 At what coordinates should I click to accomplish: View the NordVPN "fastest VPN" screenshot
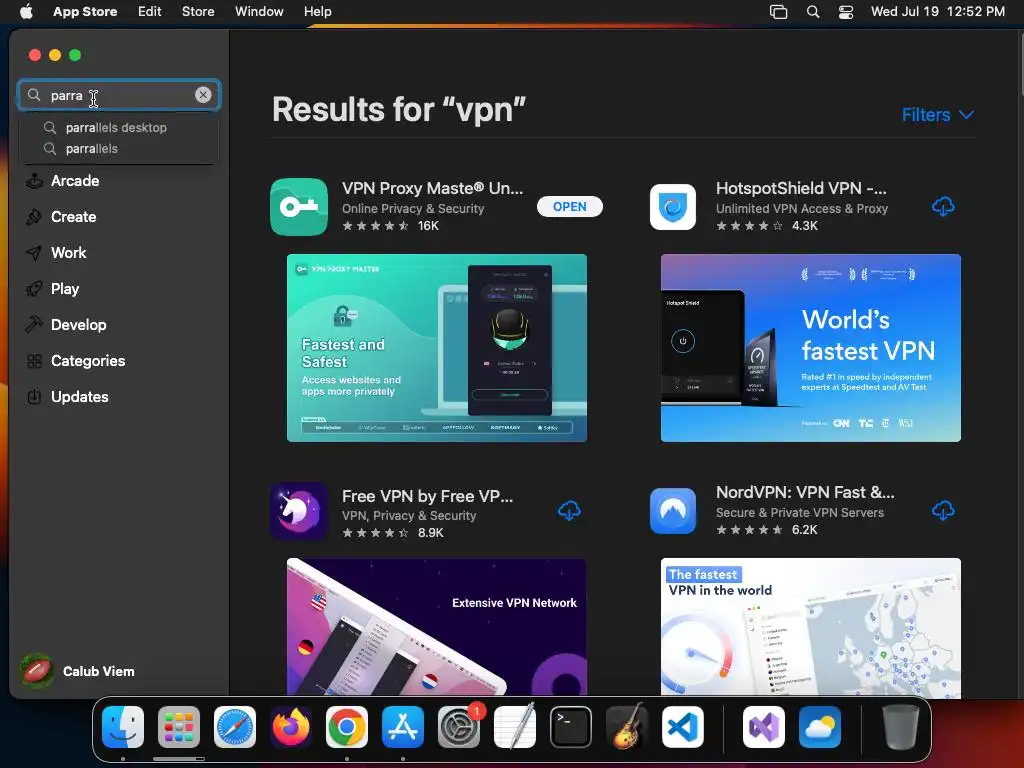tap(810, 626)
